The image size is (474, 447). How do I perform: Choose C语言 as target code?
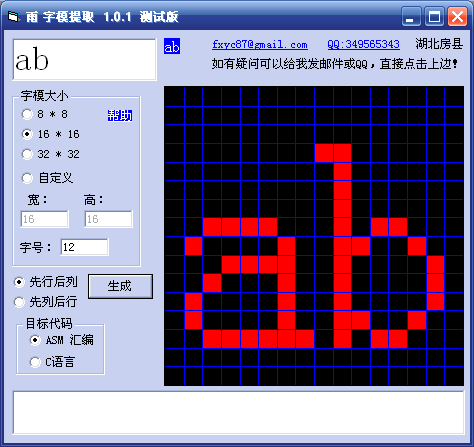(52, 362)
